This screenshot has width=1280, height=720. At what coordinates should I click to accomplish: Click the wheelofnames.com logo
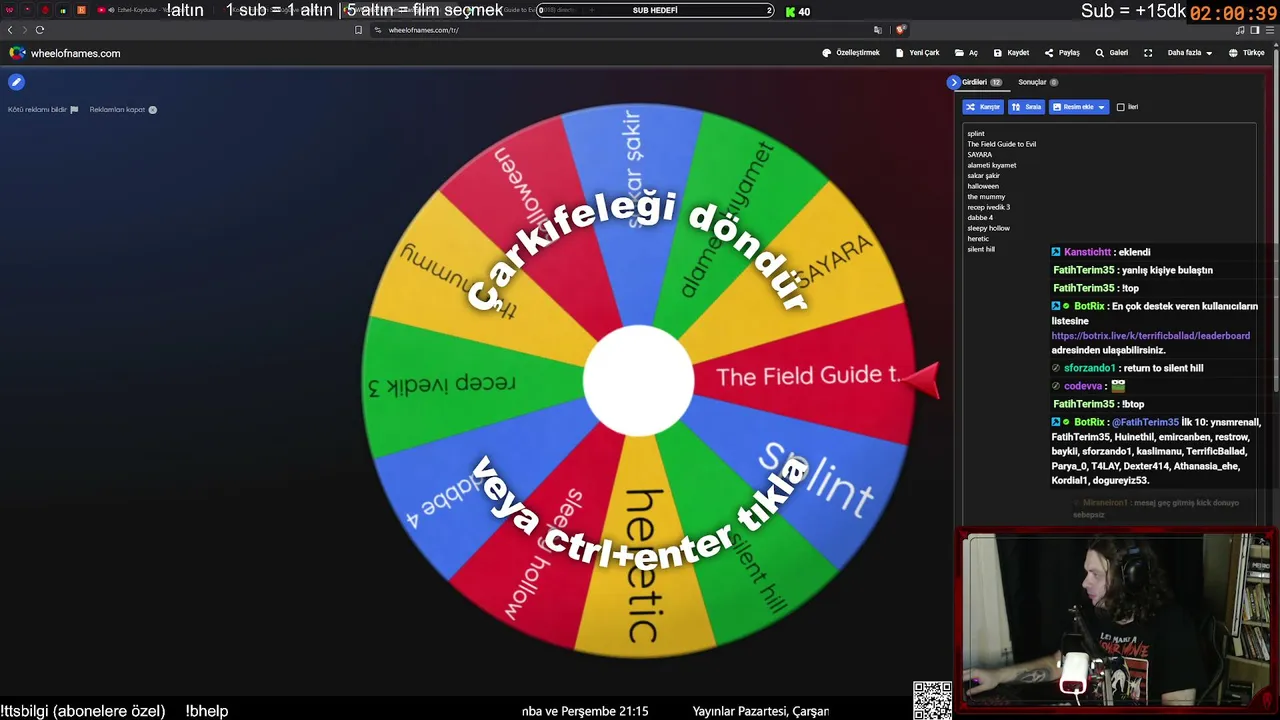pyautogui.click(x=65, y=53)
